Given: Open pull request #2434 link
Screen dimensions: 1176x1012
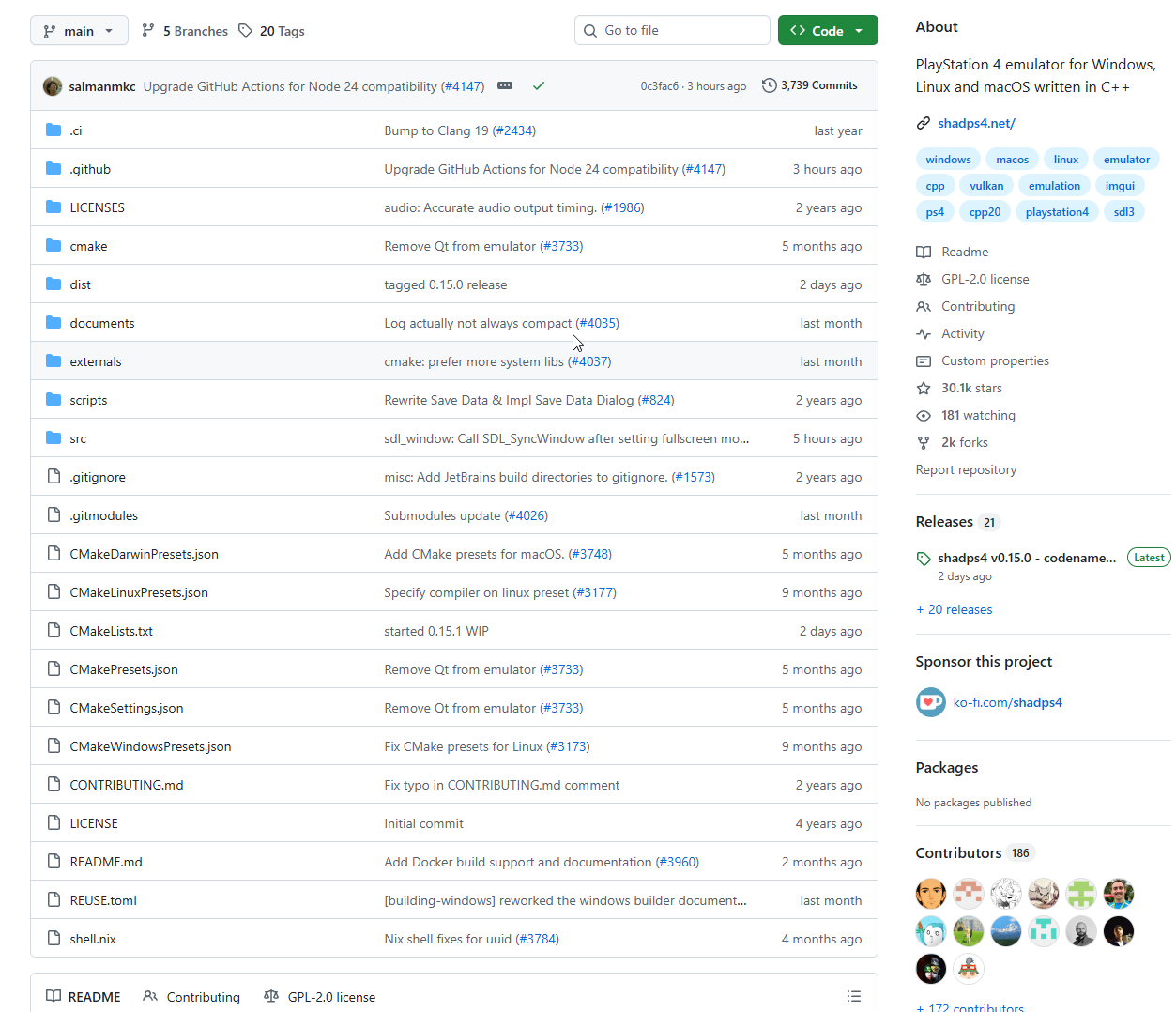Looking at the screenshot, I should pos(514,130).
